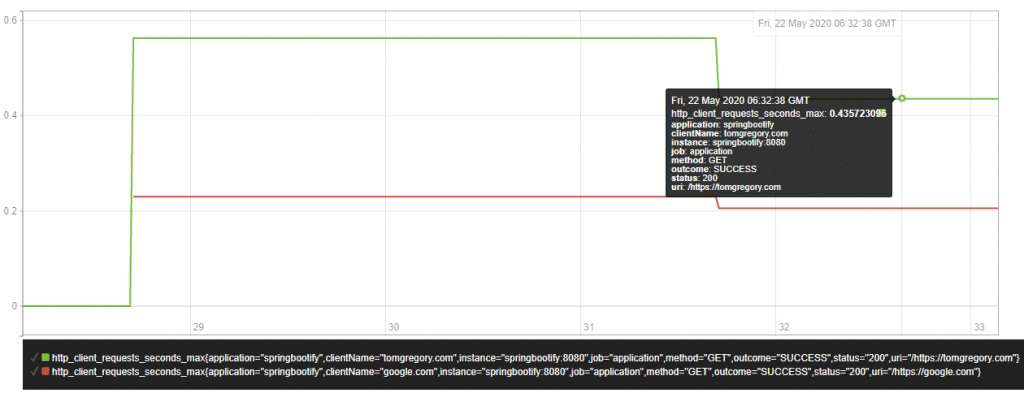
Task: Select the tomgregory.com legend series label
Action: coord(536,358)
